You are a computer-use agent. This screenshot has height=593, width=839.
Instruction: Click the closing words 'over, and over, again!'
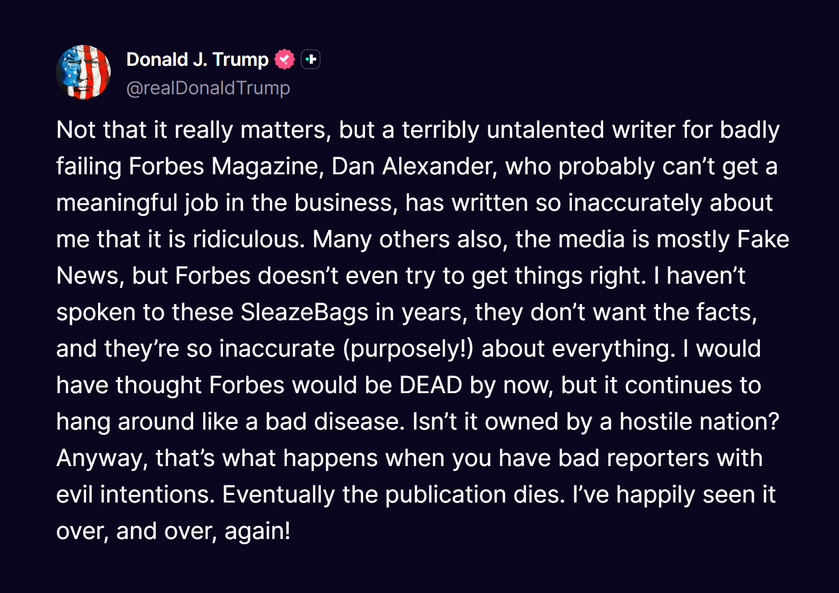[173, 531]
